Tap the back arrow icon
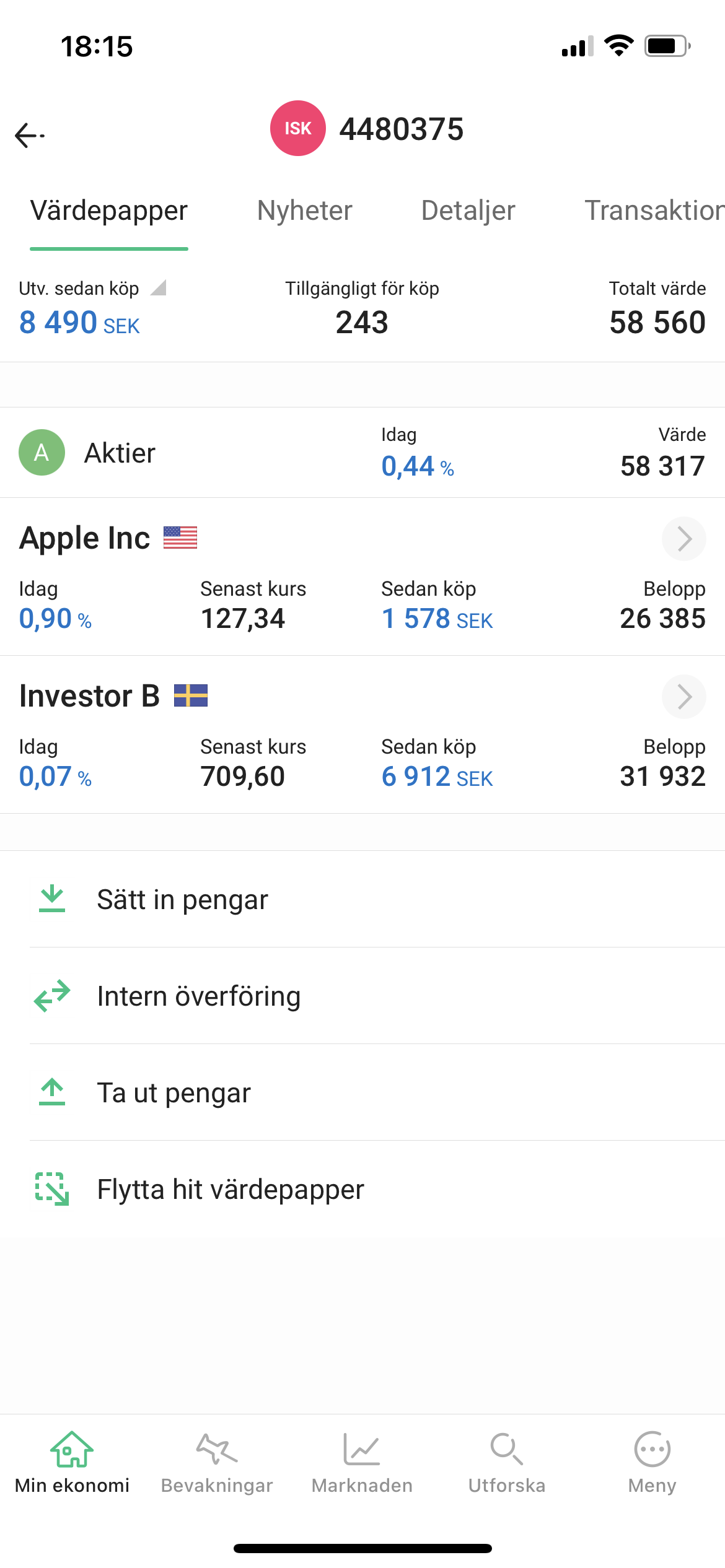The width and height of the screenshot is (725, 1568). [x=29, y=135]
